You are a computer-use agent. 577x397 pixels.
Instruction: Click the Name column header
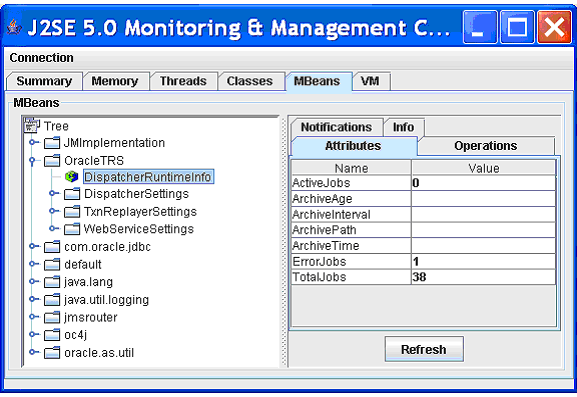(351, 168)
